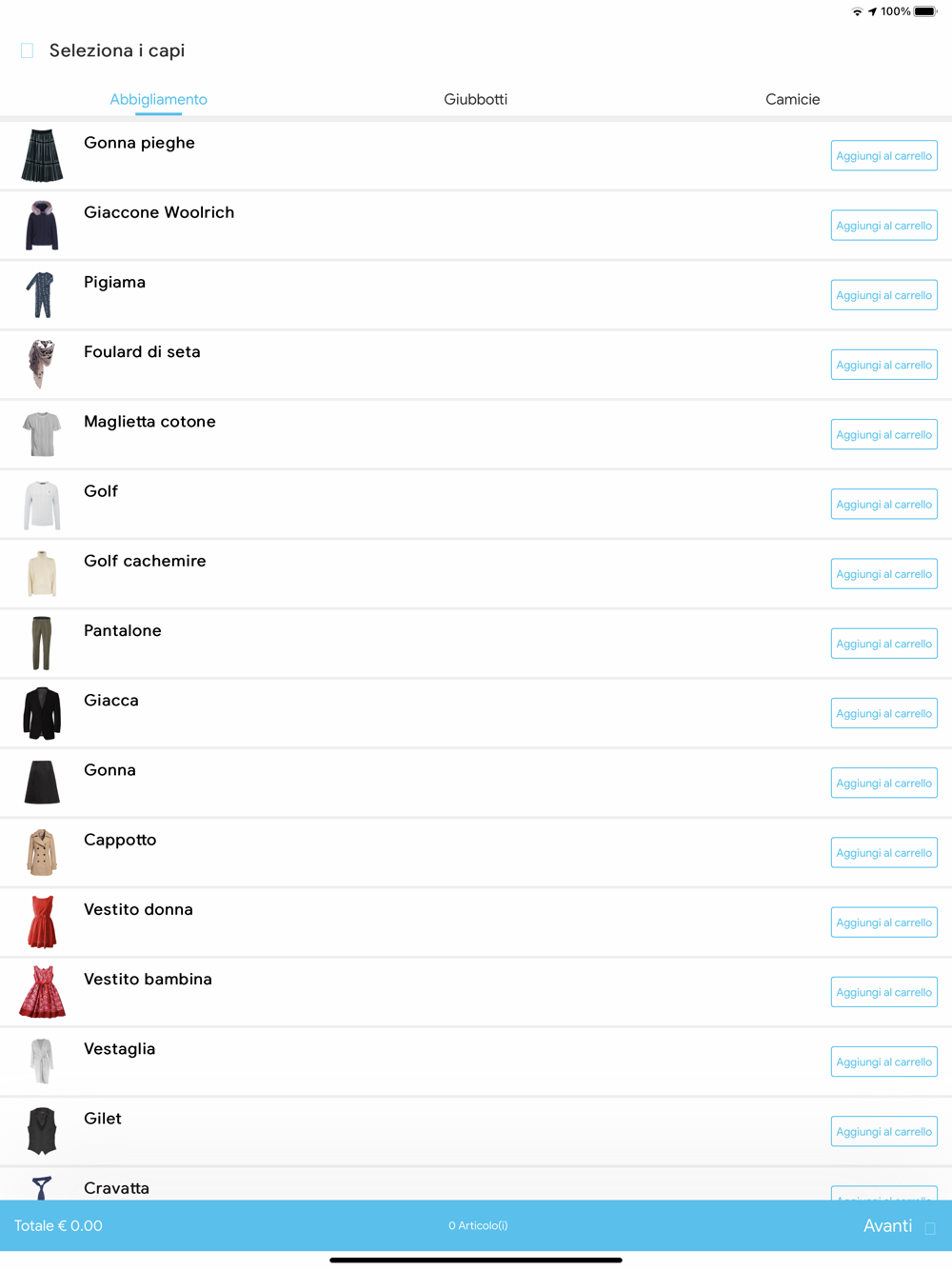Tap the red Vestito donna dress image
952x1270 pixels.
tap(42, 923)
